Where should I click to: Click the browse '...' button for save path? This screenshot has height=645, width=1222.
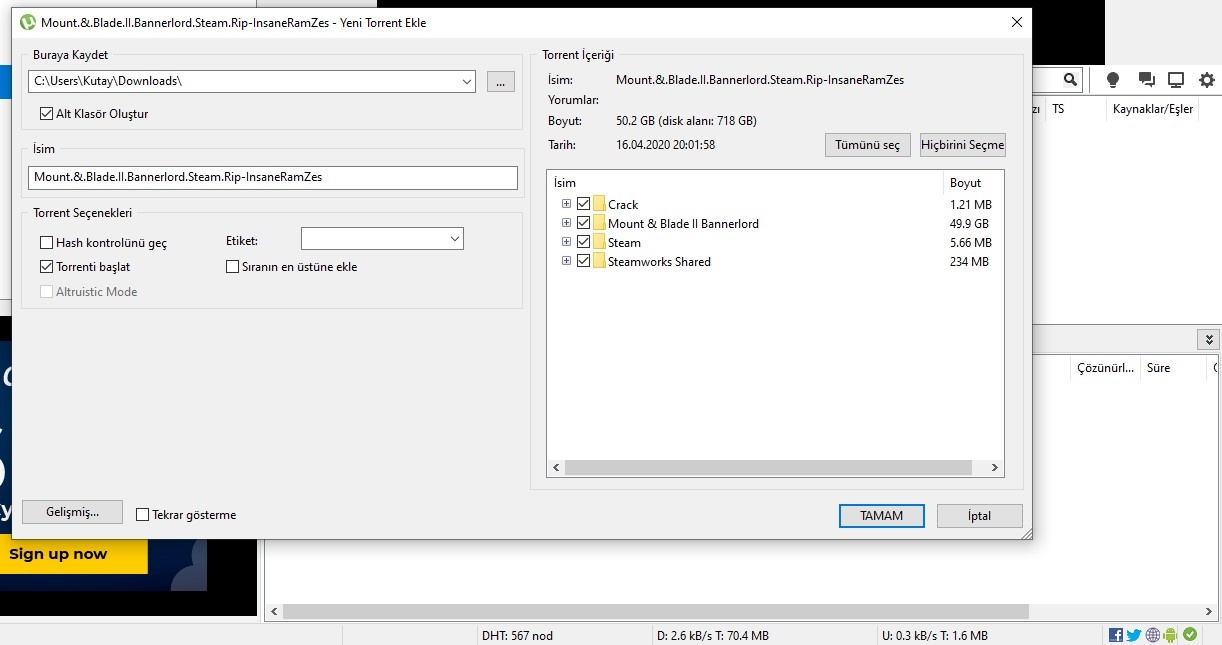pyautogui.click(x=501, y=81)
